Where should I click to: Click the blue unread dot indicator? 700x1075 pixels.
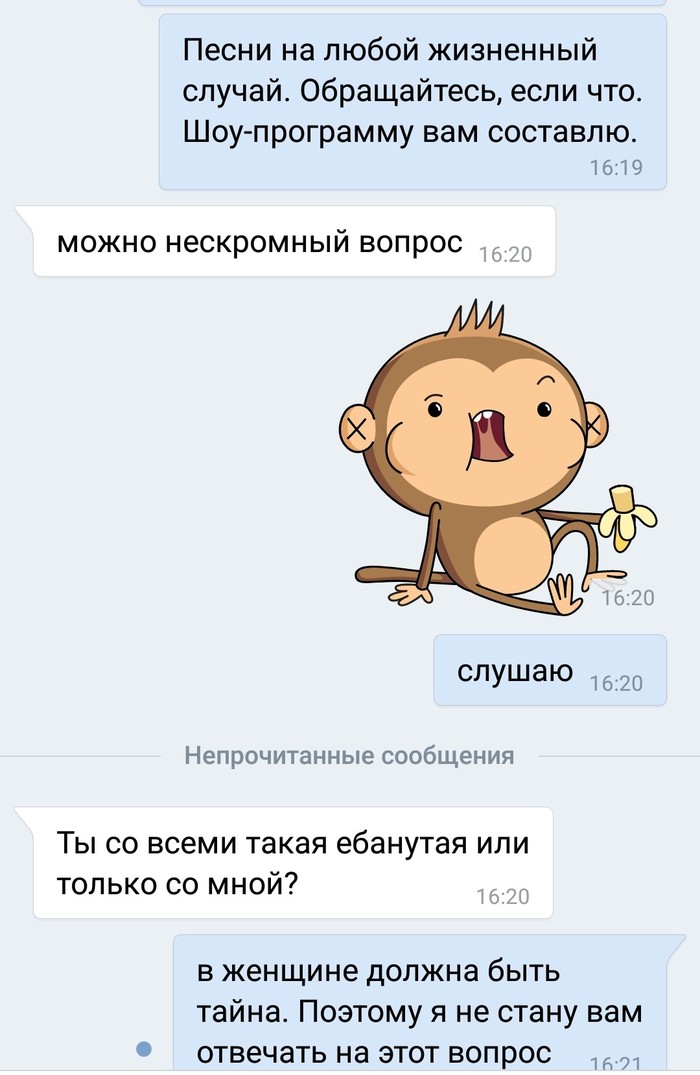tap(143, 1048)
